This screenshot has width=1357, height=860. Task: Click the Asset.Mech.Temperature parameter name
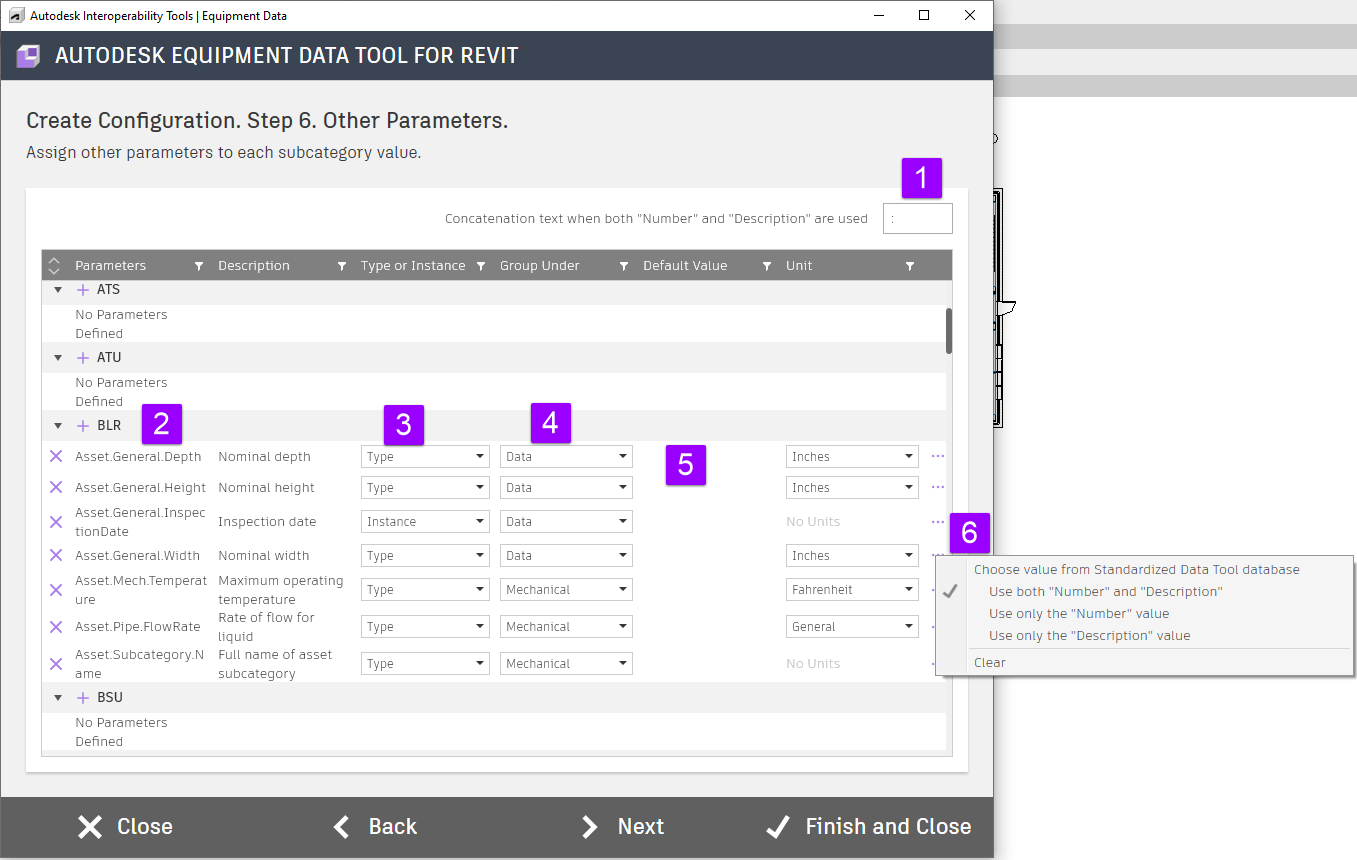141,590
